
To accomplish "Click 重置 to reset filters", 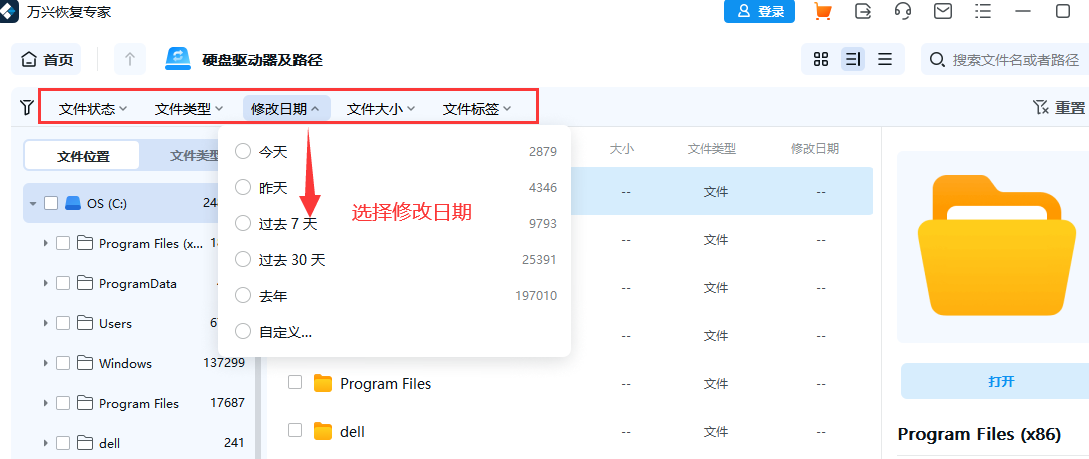I will (x=1059, y=107).
